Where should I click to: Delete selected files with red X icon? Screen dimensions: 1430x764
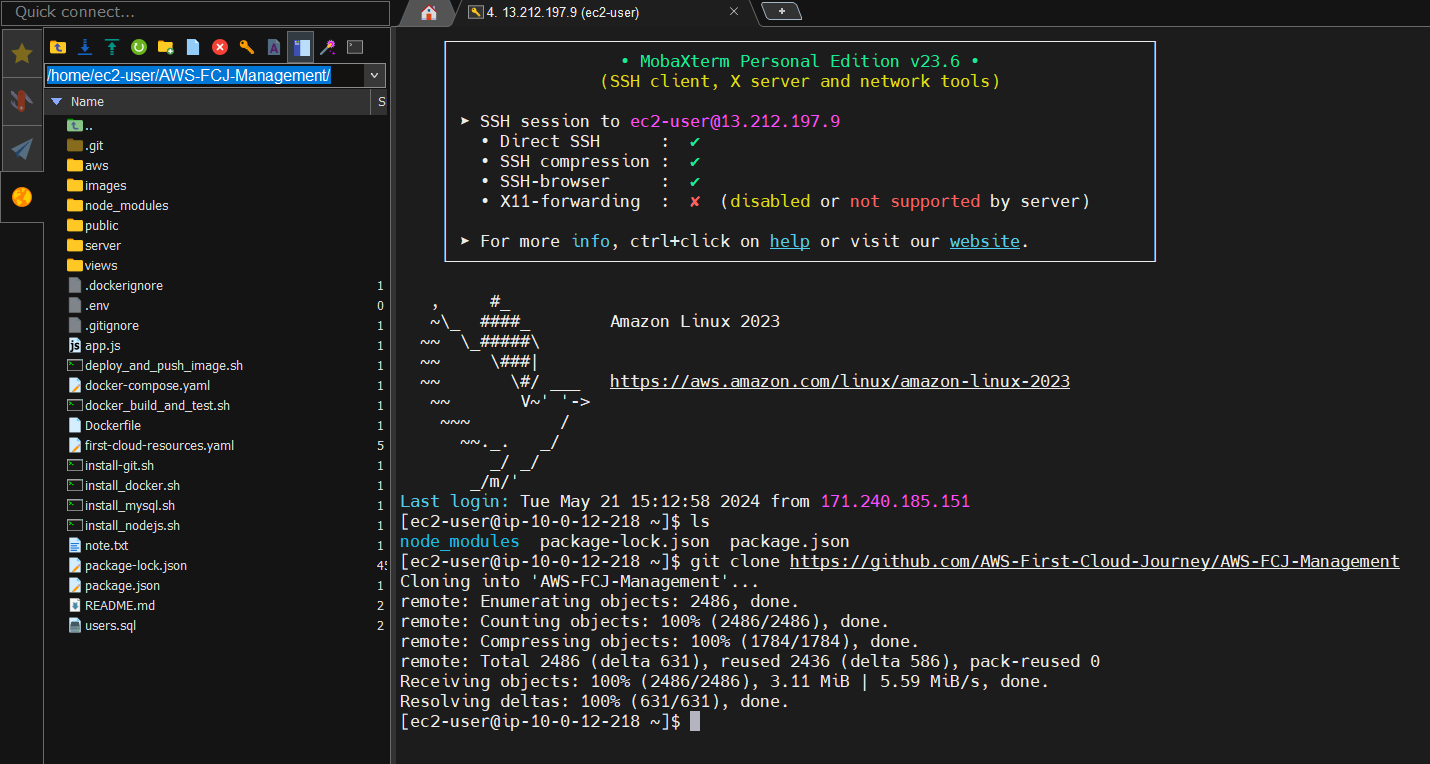(x=220, y=47)
